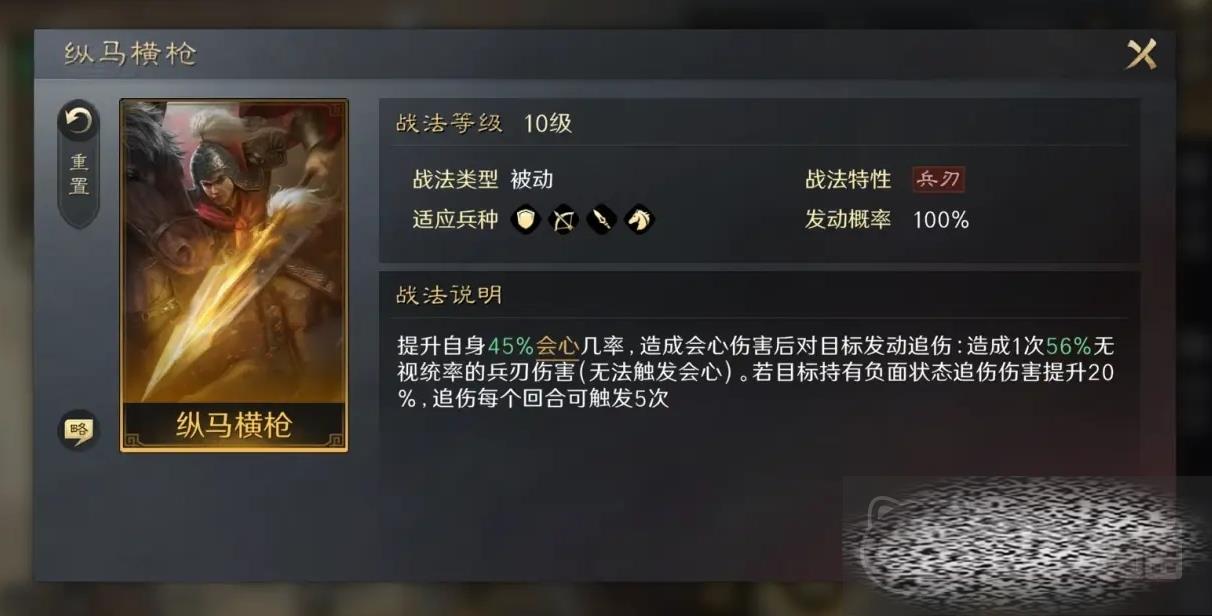The height and width of the screenshot is (616, 1212).
Task: Select the spear troop type icon
Action: tap(601, 219)
